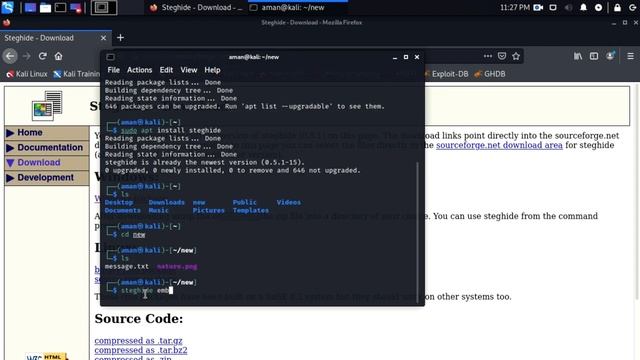Viewport: 640px width, 360px height.
Task: Open the file manager icon in the top panel
Action: point(45,8)
